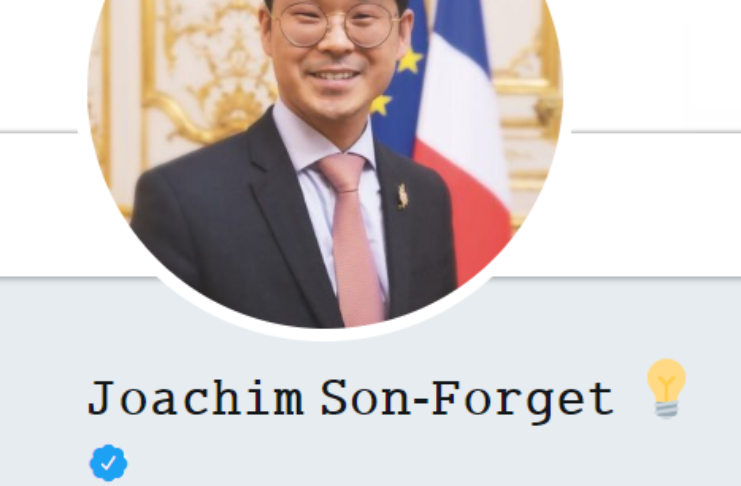The height and width of the screenshot is (486, 741).
Task: Click the Joachim Son-Forget display name
Action: (351, 400)
